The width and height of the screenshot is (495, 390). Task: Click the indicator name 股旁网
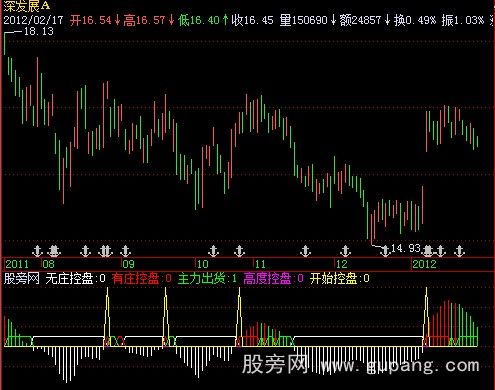[x=21, y=278]
